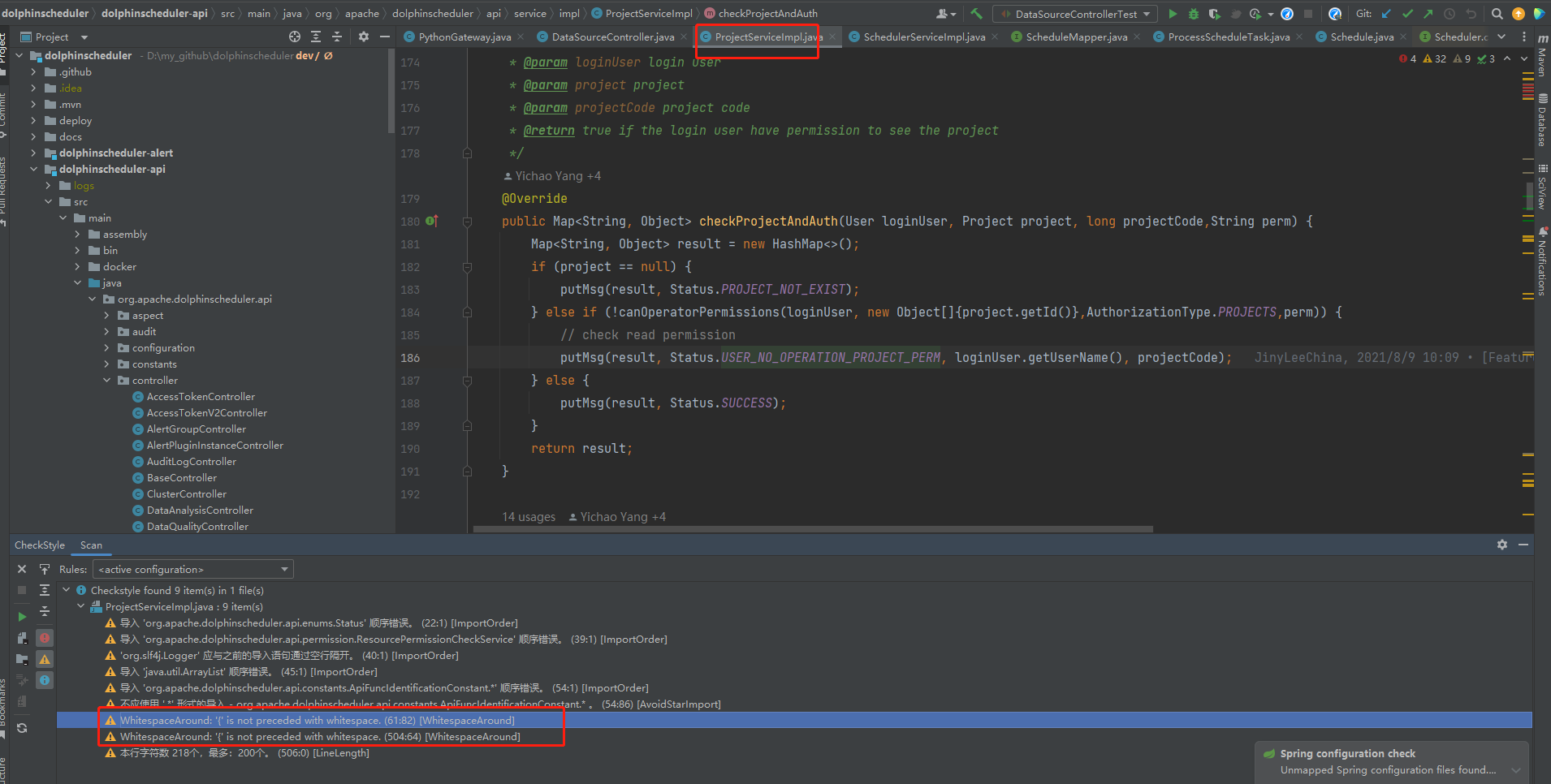Image resolution: width=1551 pixels, height=784 pixels.
Task: Hide the Project tool window with the minus icon
Action: point(385,37)
